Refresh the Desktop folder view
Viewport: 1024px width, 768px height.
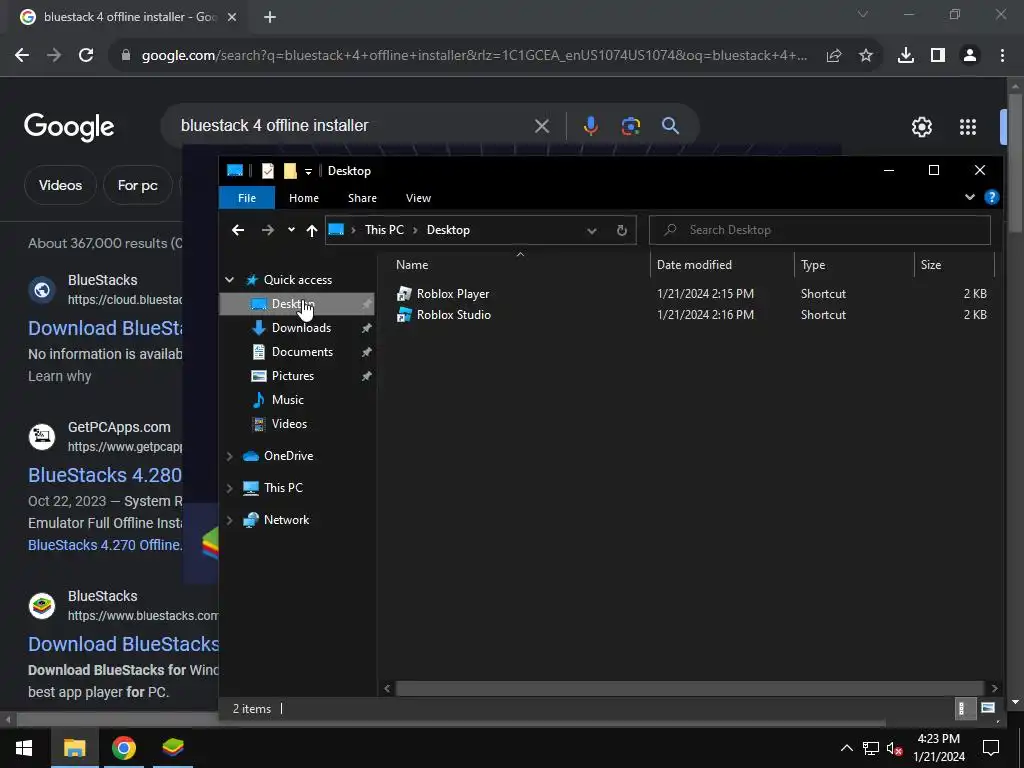click(x=622, y=231)
